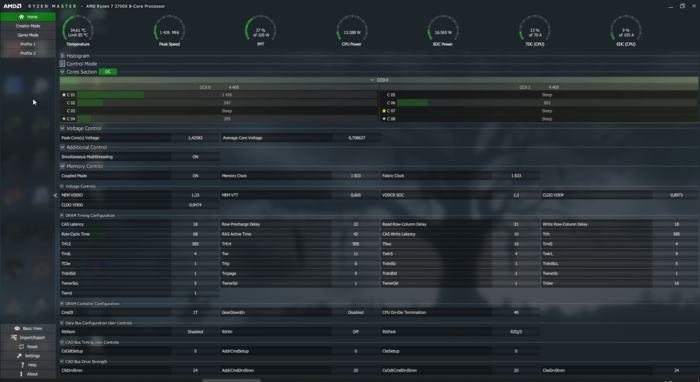Toggle Simultaneous Multithreading ON value
This screenshot has height=382, width=700.
(x=195, y=157)
